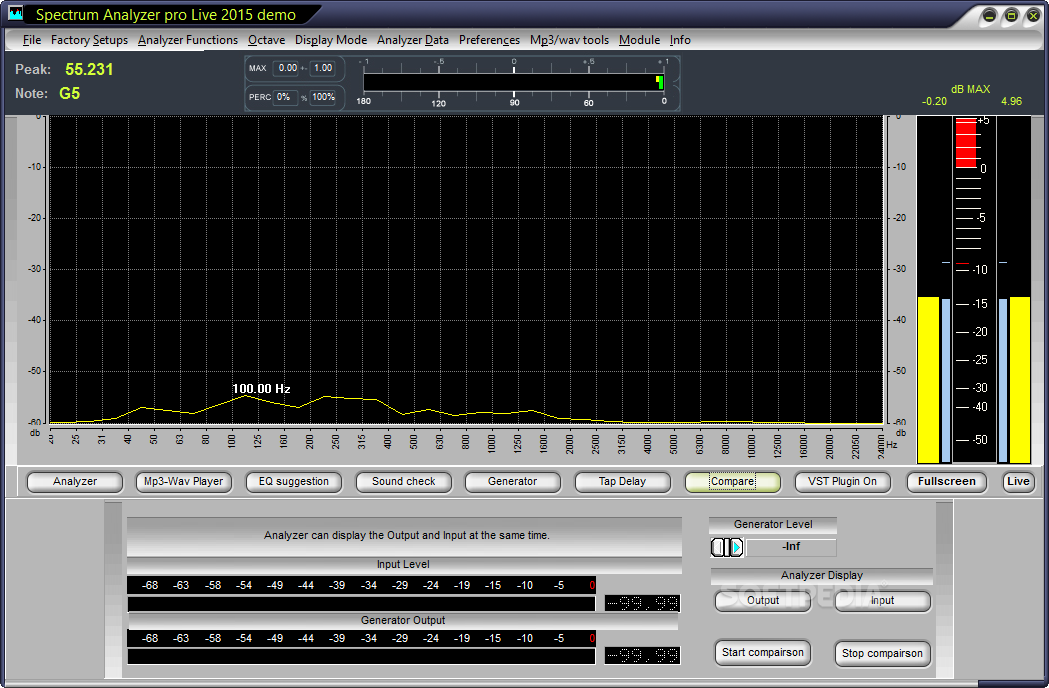This screenshot has height=688, width=1049.
Task: Click the 10000 Hz frequency axis label
Action: point(751,445)
